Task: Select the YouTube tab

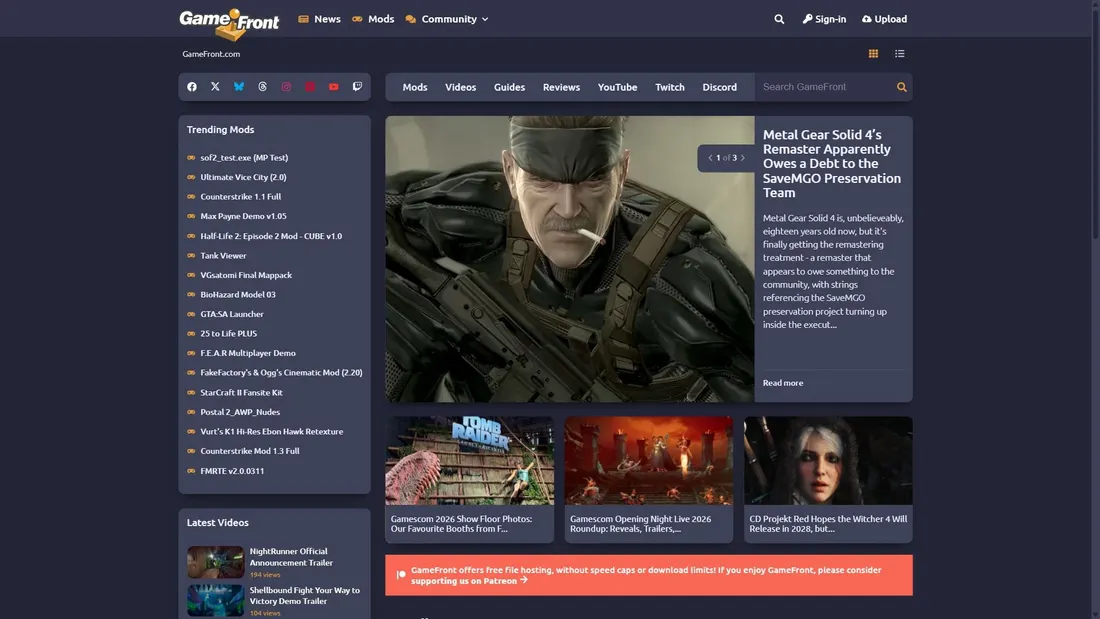Action: pyautogui.click(x=617, y=87)
